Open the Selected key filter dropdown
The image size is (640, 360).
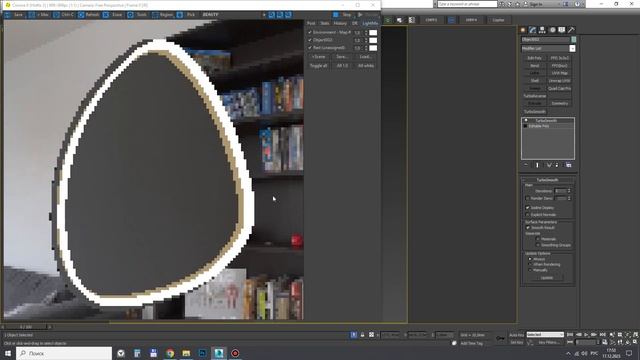[545, 335]
